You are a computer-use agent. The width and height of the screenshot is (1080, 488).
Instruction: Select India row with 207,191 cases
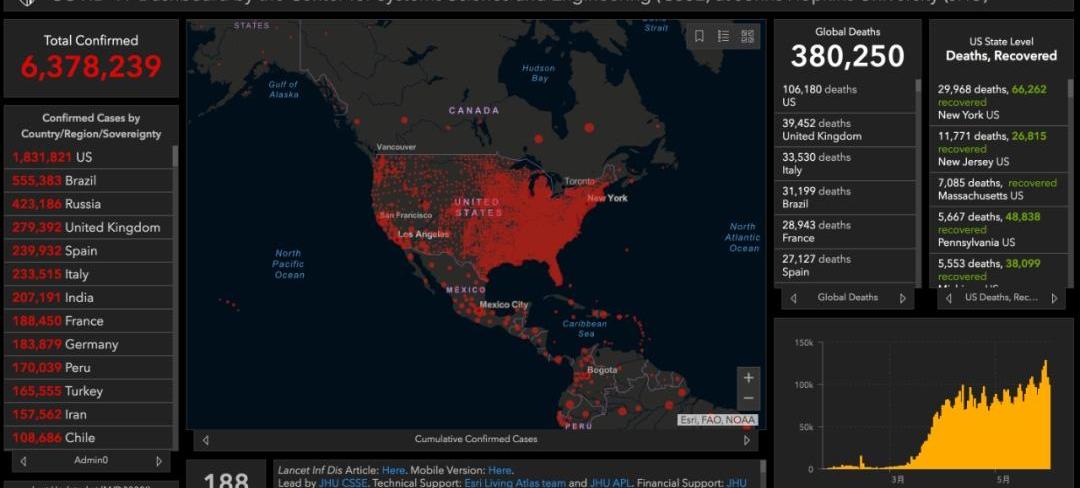[x=88, y=297]
